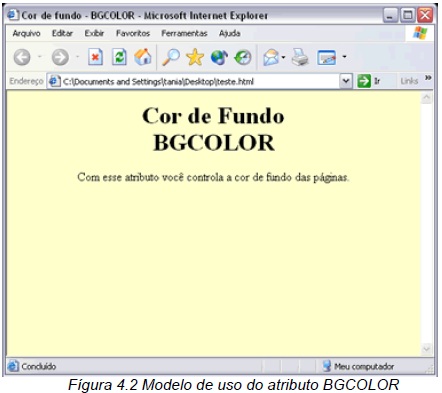The image size is (442, 393).
Task: Click the paragraph 'Com esse atributo você controla'
Action: (213, 177)
